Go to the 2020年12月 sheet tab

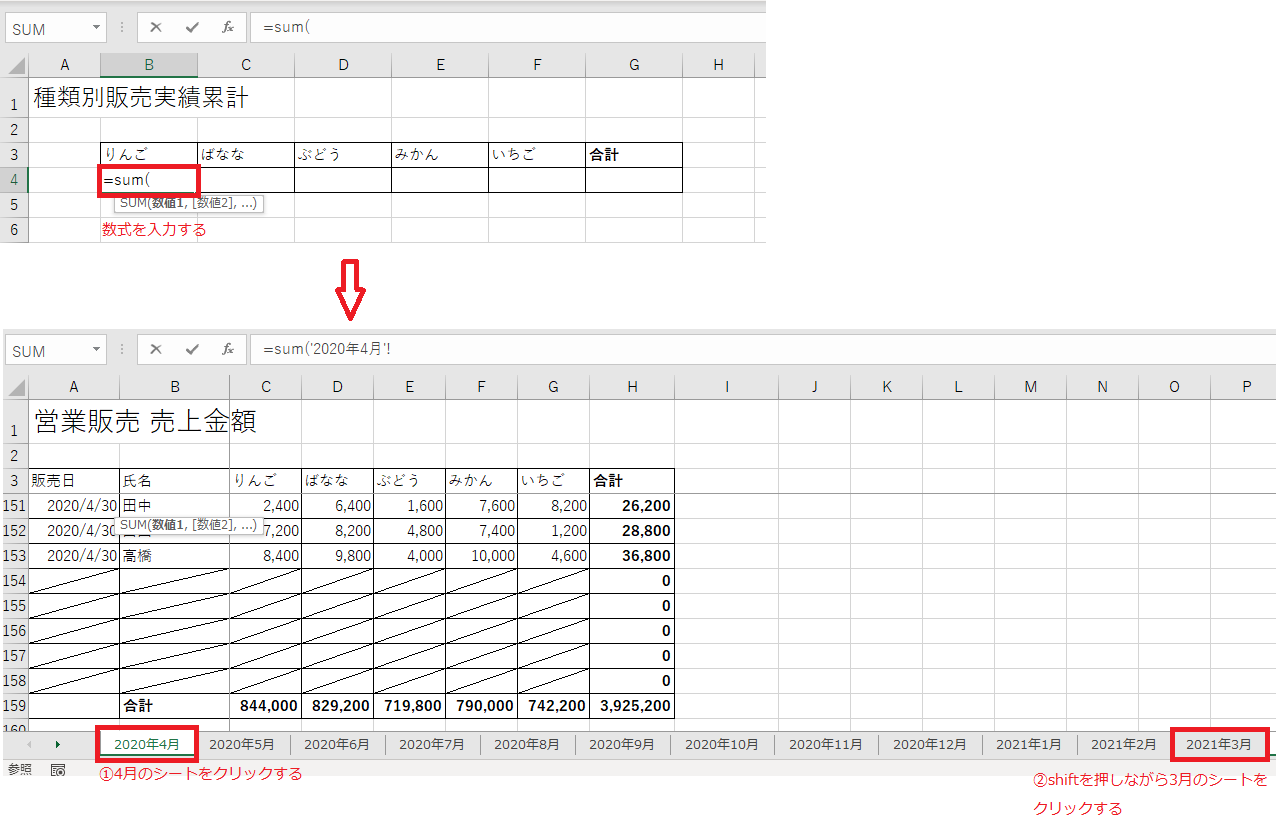[x=929, y=744]
